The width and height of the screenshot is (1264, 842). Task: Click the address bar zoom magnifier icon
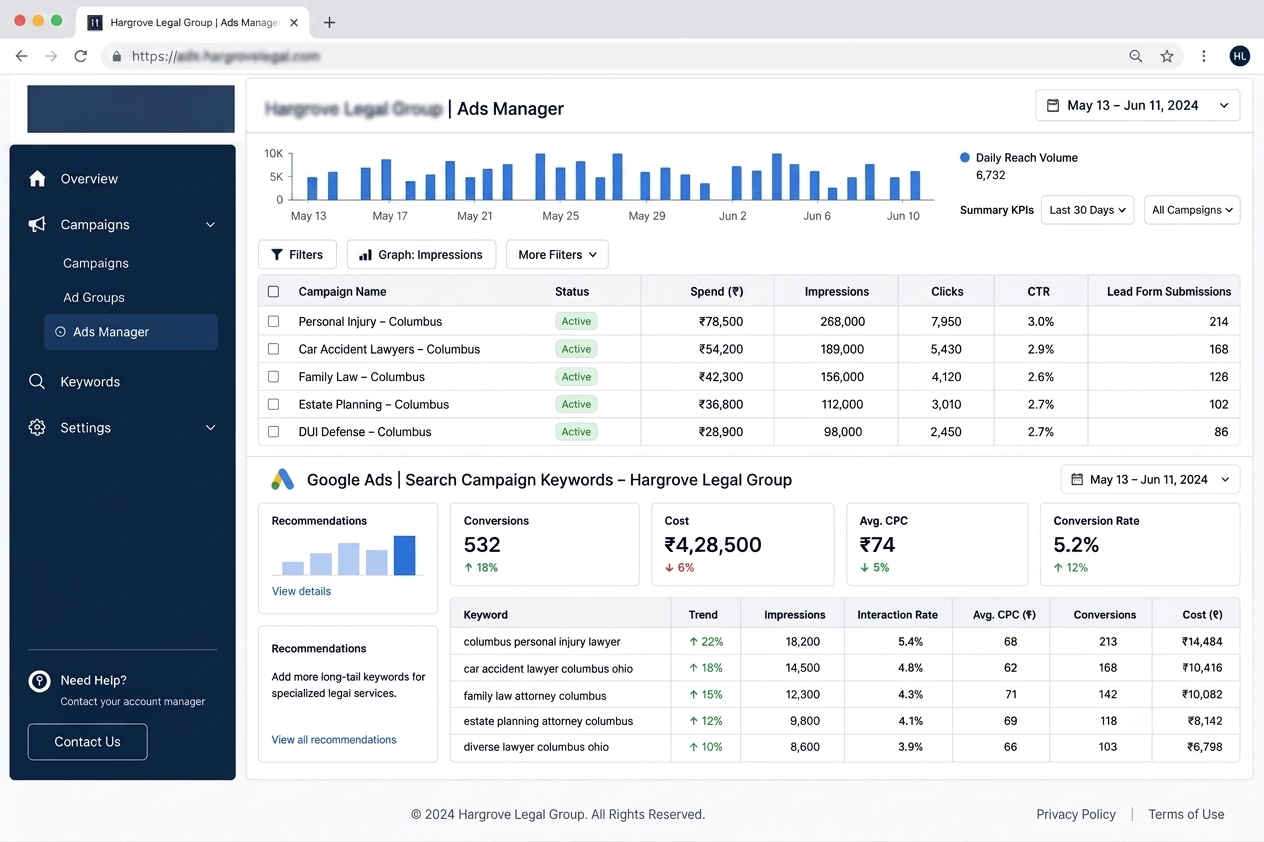[x=1136, y=57]
